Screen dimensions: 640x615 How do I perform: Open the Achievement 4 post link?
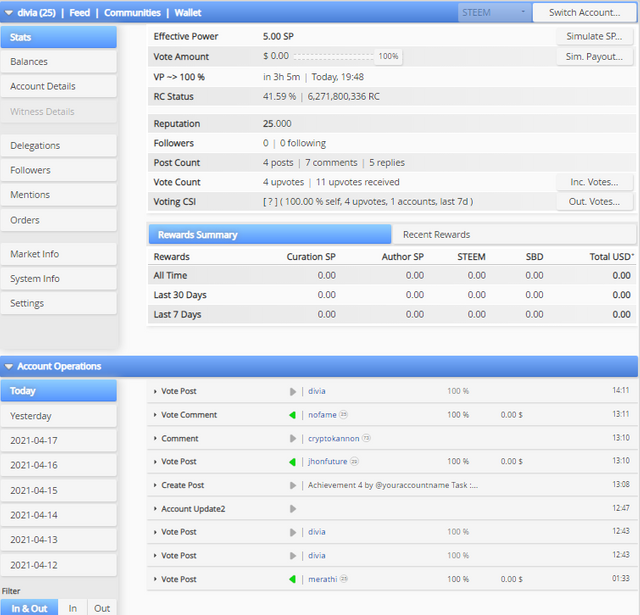pos(393,485)
